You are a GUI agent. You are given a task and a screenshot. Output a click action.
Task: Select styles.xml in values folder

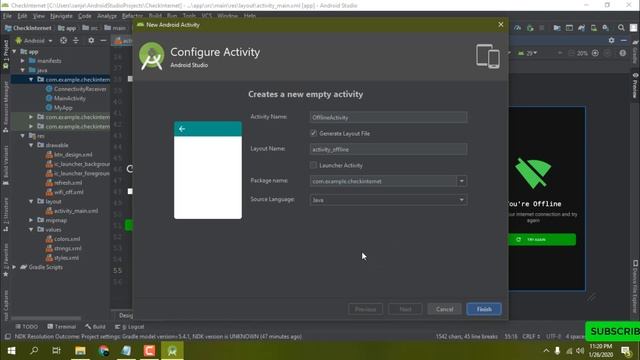(62, 258)
